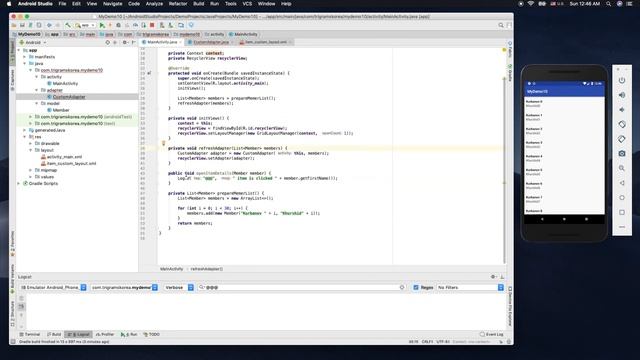Open the Build menu

[x=199, y=4]
